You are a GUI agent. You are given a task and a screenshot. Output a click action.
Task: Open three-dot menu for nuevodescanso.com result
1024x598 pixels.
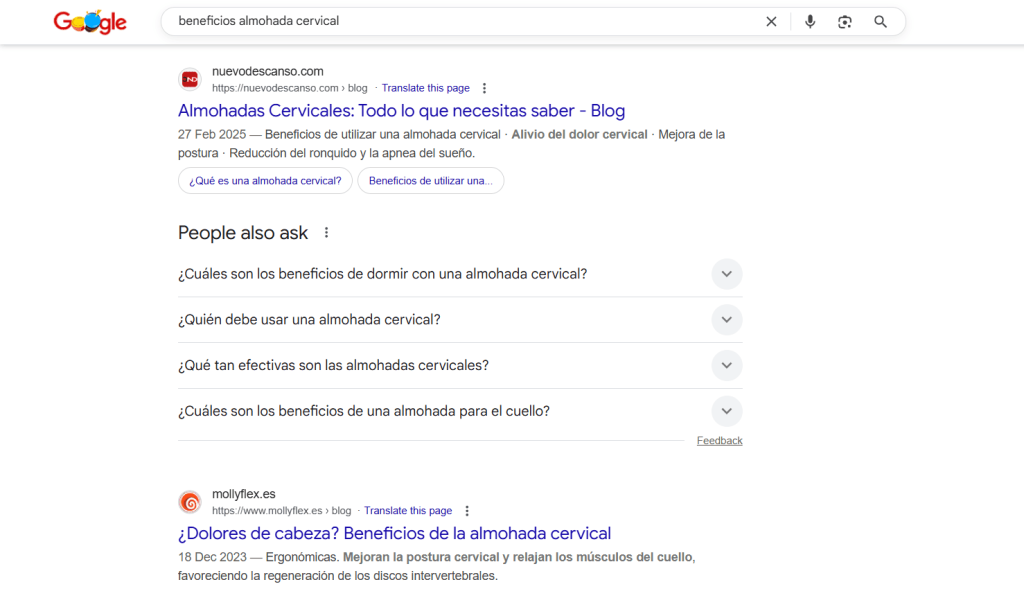click(x=485, y=88)
